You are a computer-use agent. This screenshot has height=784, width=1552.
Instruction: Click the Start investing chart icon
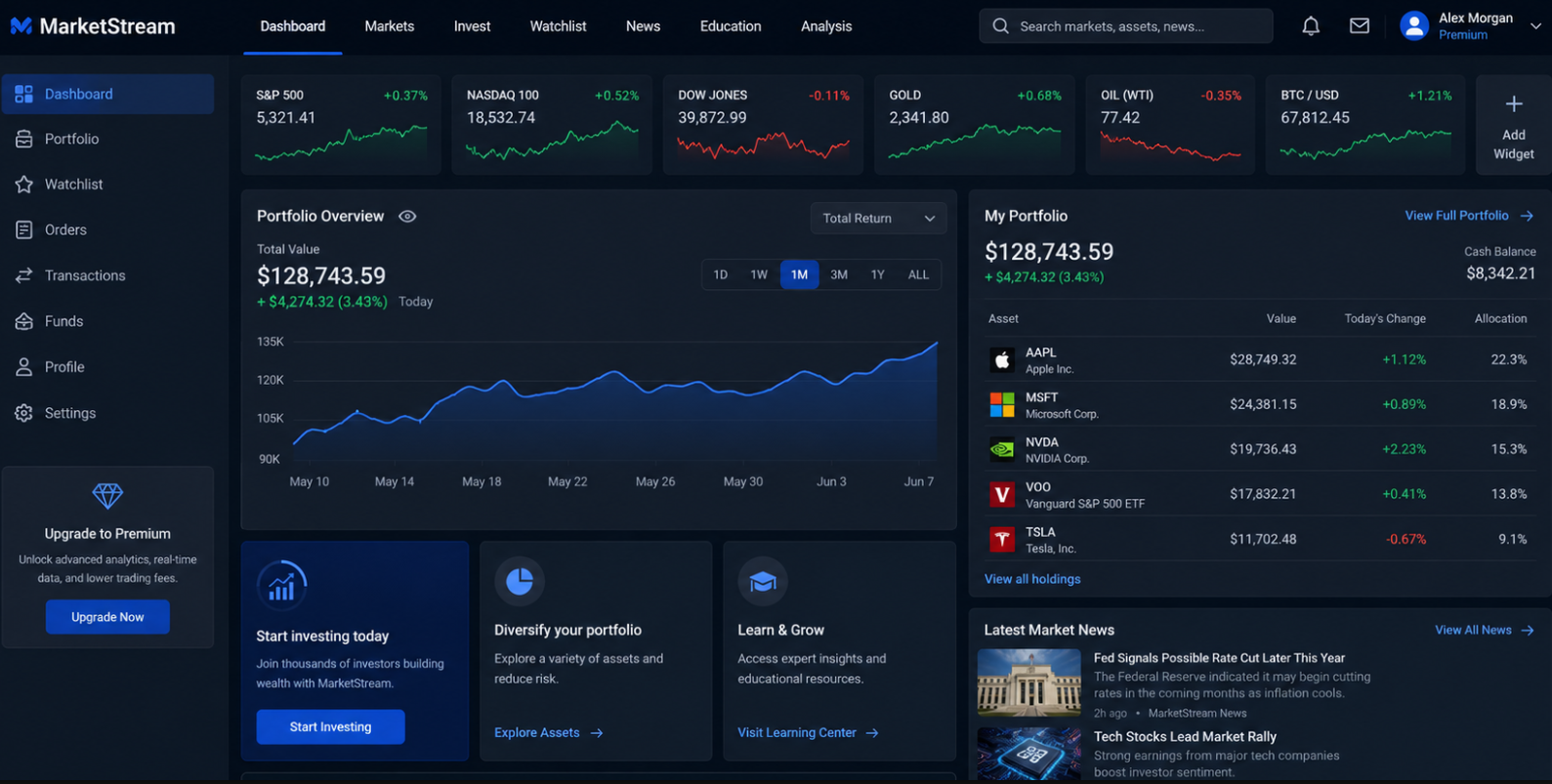pyautogui.click(x=281, y=585)
